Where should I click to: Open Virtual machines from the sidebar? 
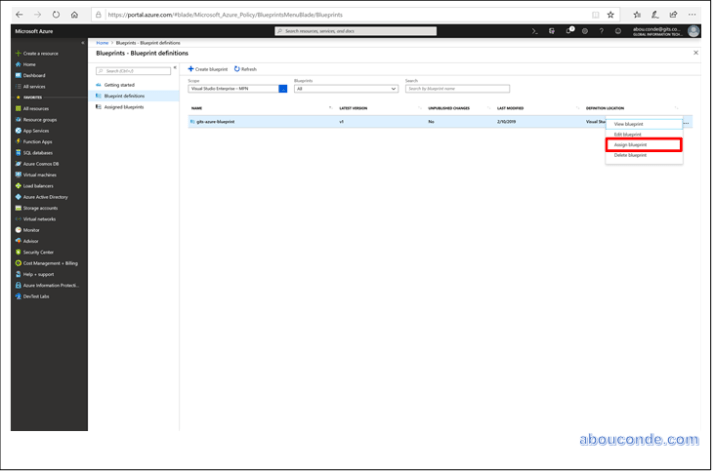pos(42,174)
